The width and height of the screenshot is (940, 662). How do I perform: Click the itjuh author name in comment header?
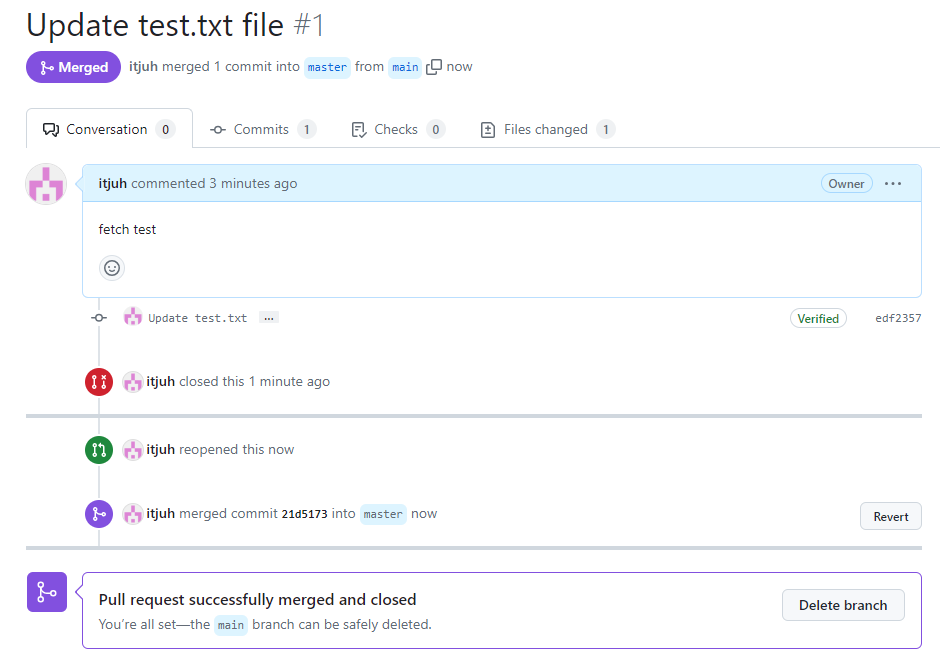point(113,183)
